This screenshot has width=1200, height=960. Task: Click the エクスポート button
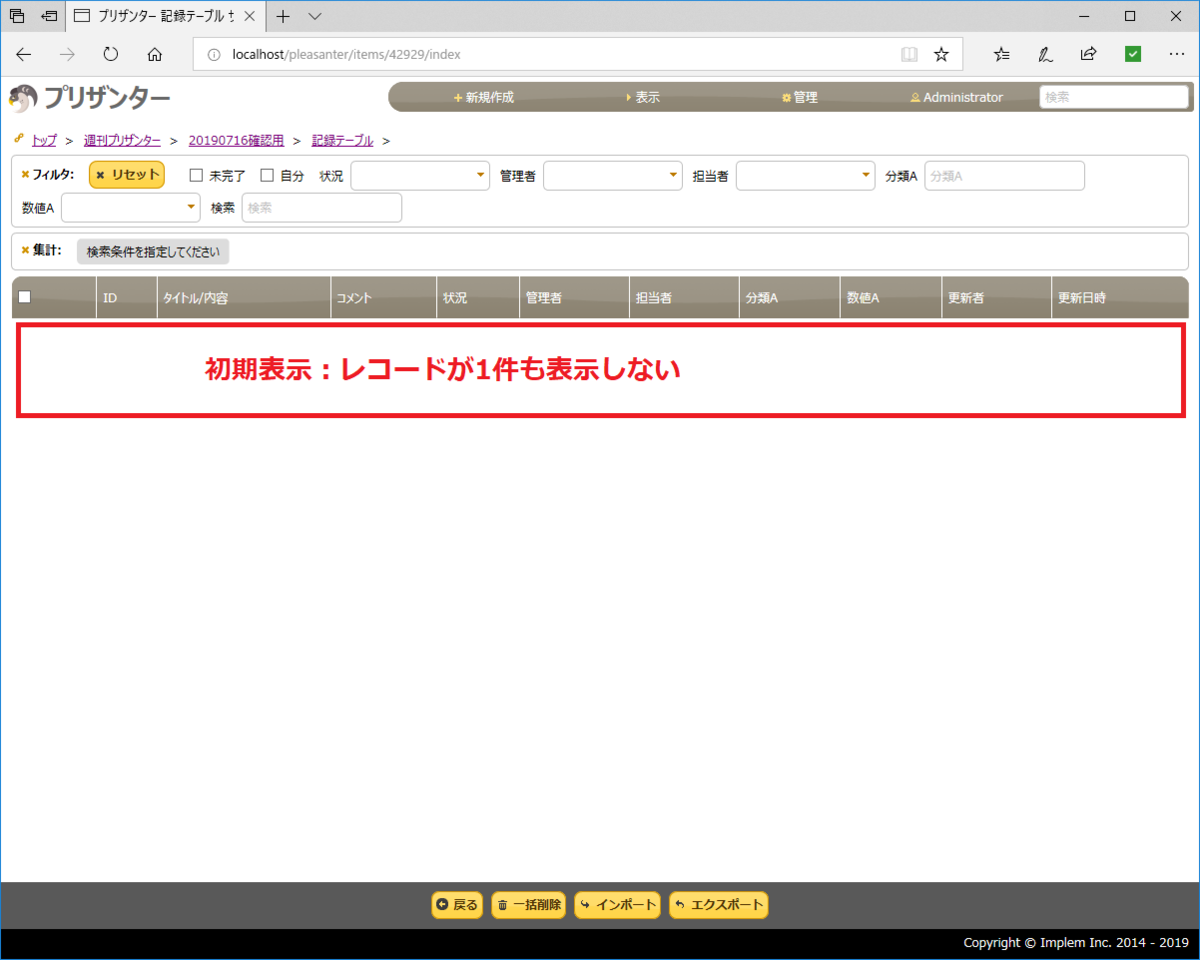[718, 905]
